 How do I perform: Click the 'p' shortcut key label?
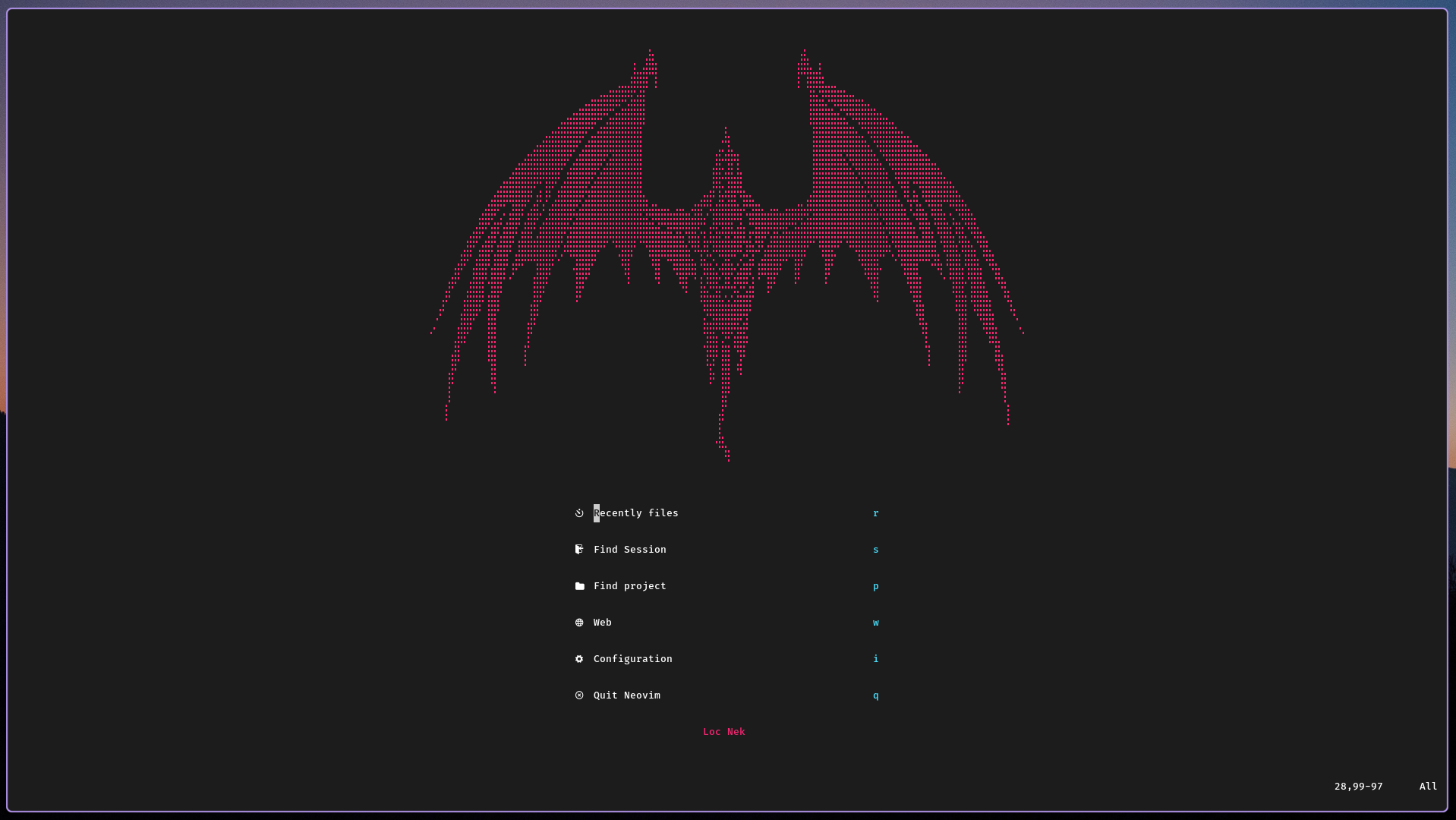876,586
